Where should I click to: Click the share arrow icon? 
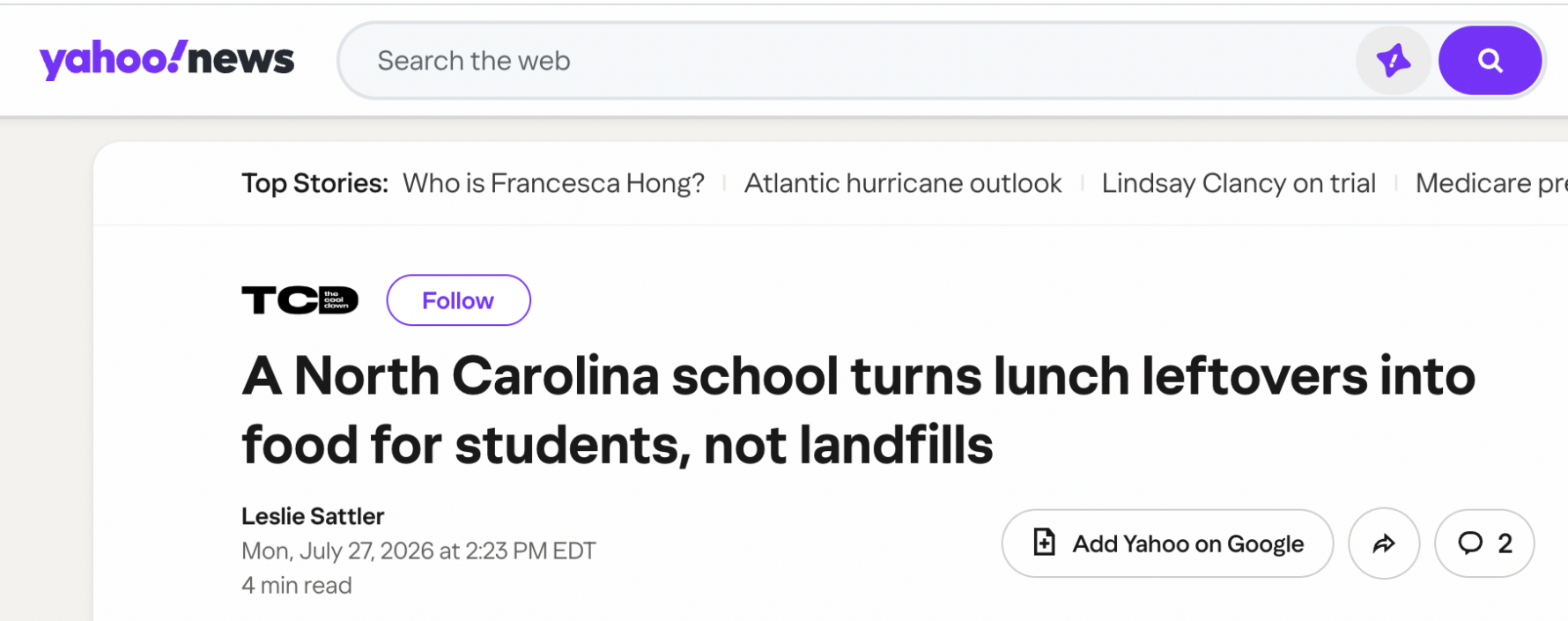pos(1384,543)
